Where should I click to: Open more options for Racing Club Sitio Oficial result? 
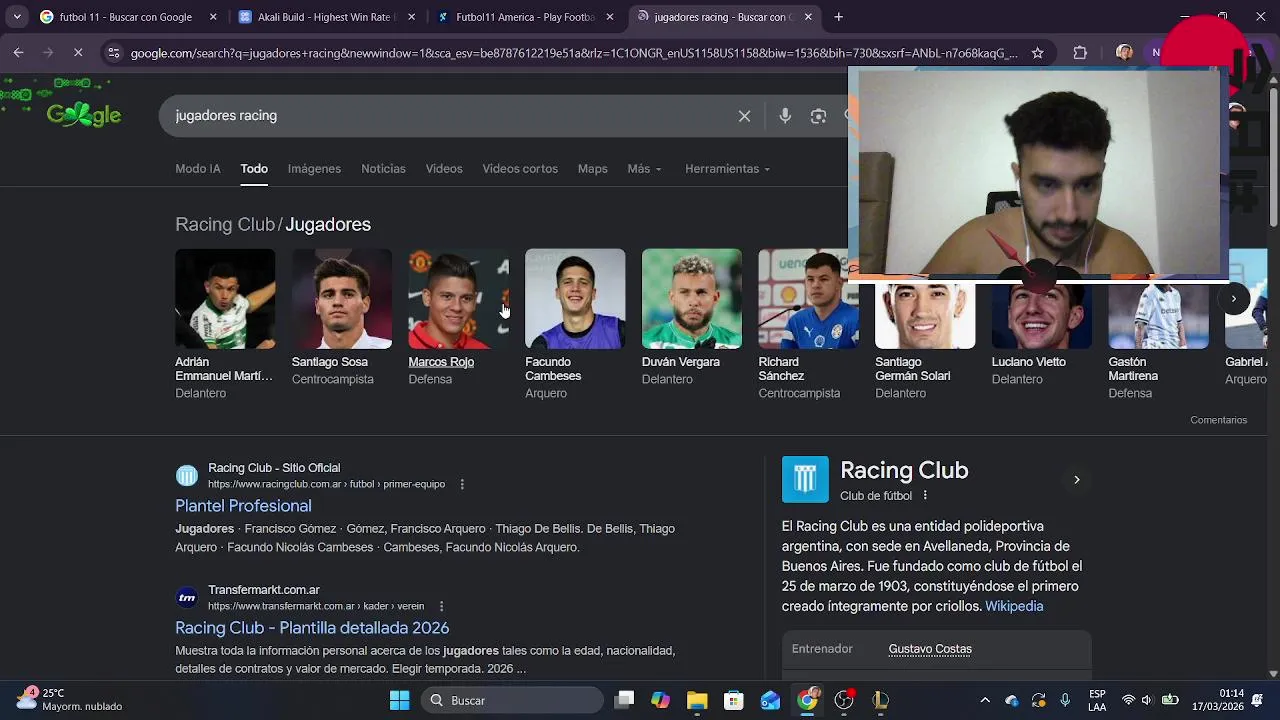tap(462, 484)
